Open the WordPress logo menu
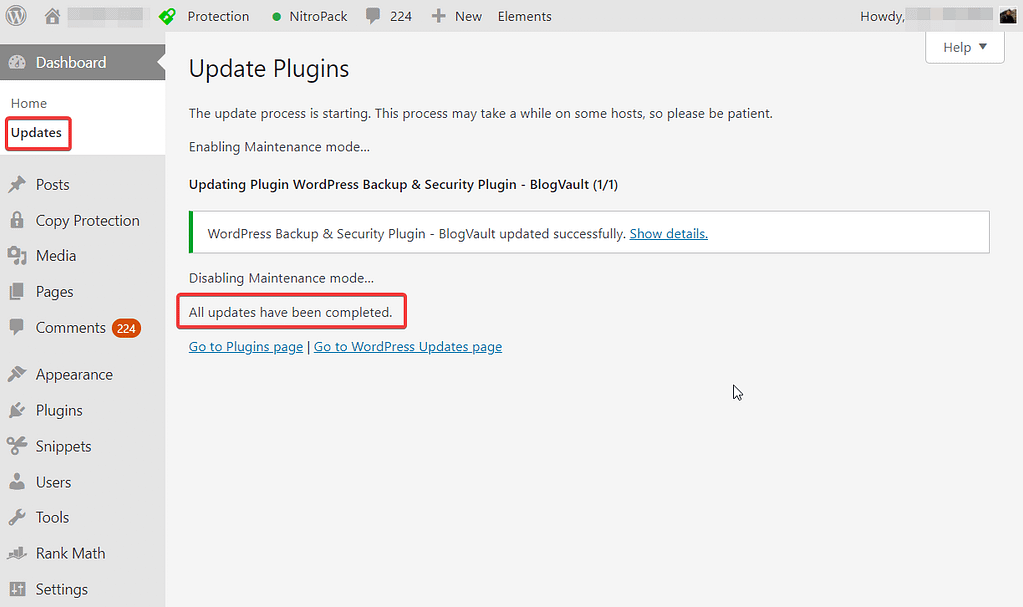 point(16,16)
